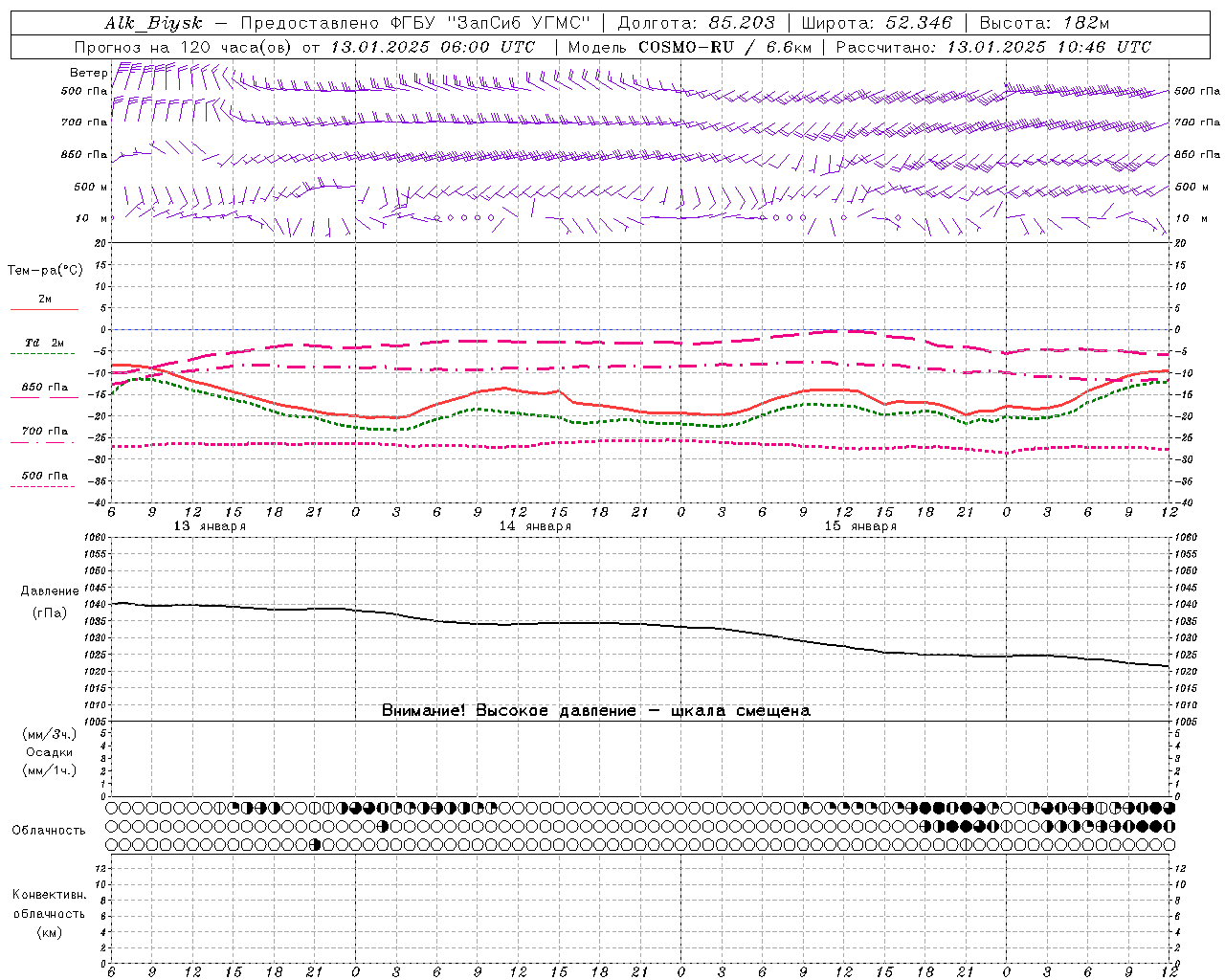Click the '2м' temperature legend entry
1225x980 pixels.
pyautogui.click(x=45, y=299)
